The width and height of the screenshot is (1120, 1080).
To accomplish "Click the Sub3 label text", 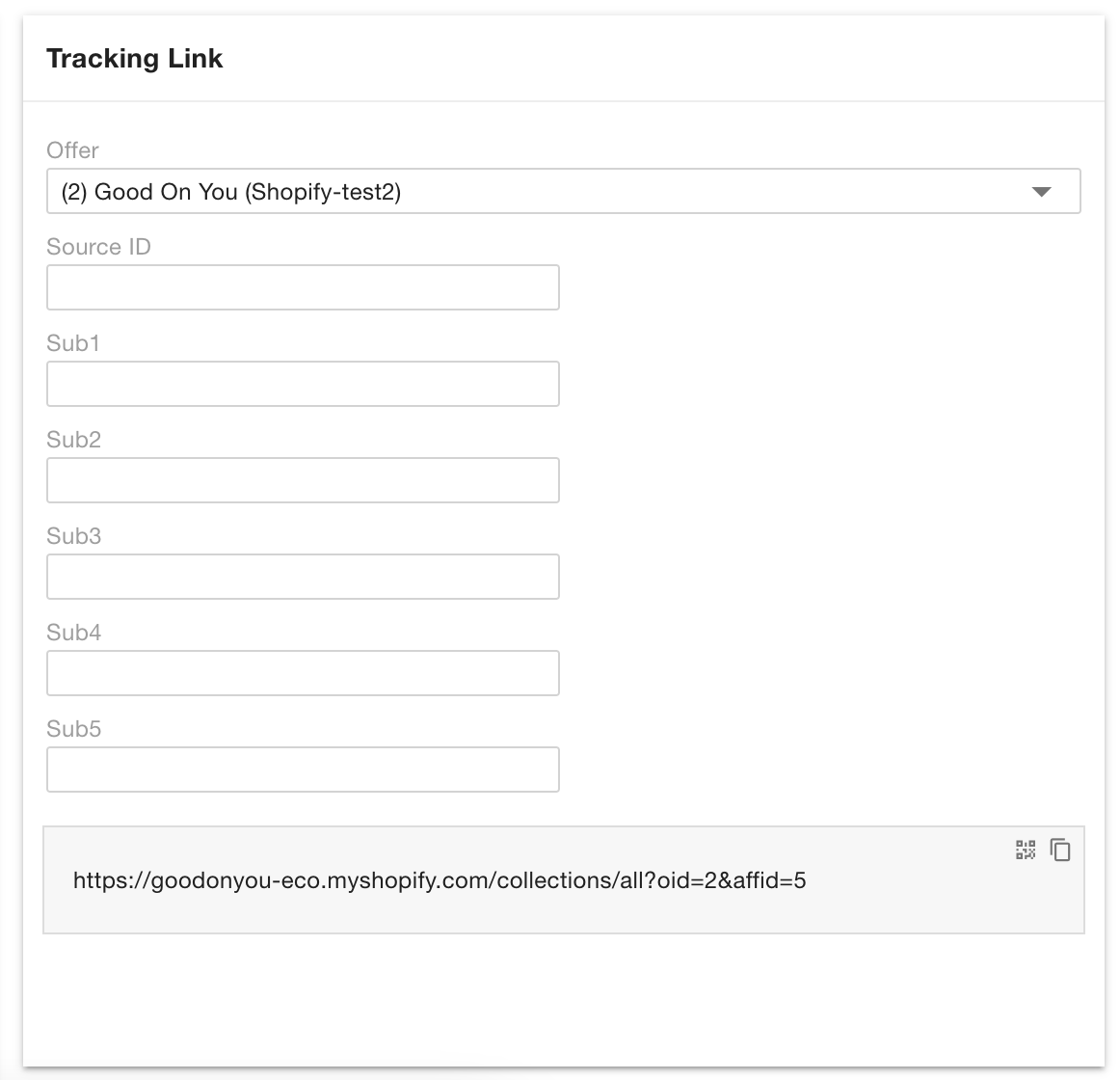I will click(73, 536).
